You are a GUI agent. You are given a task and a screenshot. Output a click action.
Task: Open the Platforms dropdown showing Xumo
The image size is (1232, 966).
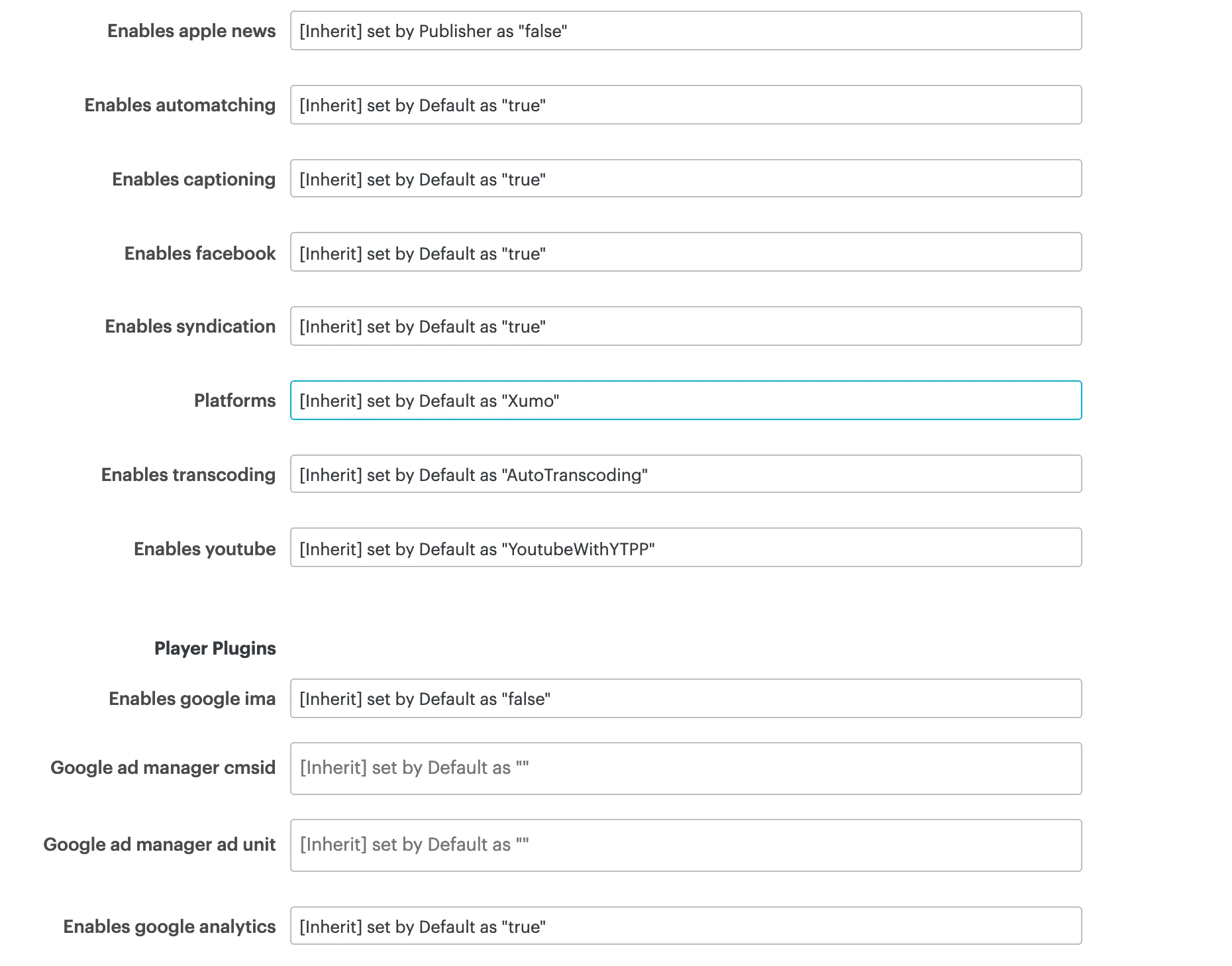686,400
